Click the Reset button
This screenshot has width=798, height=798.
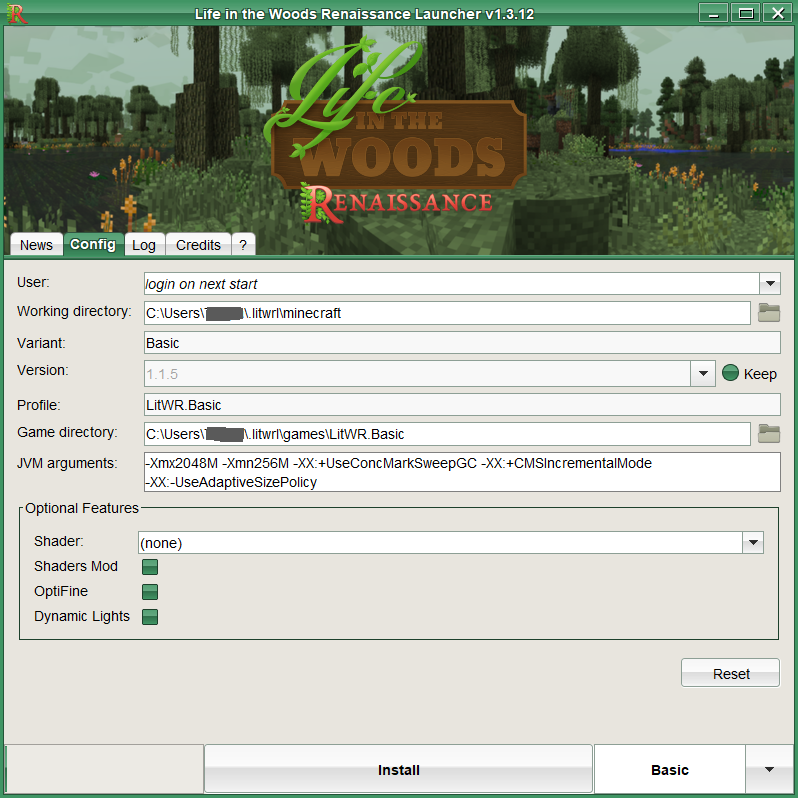coord(730,673)
